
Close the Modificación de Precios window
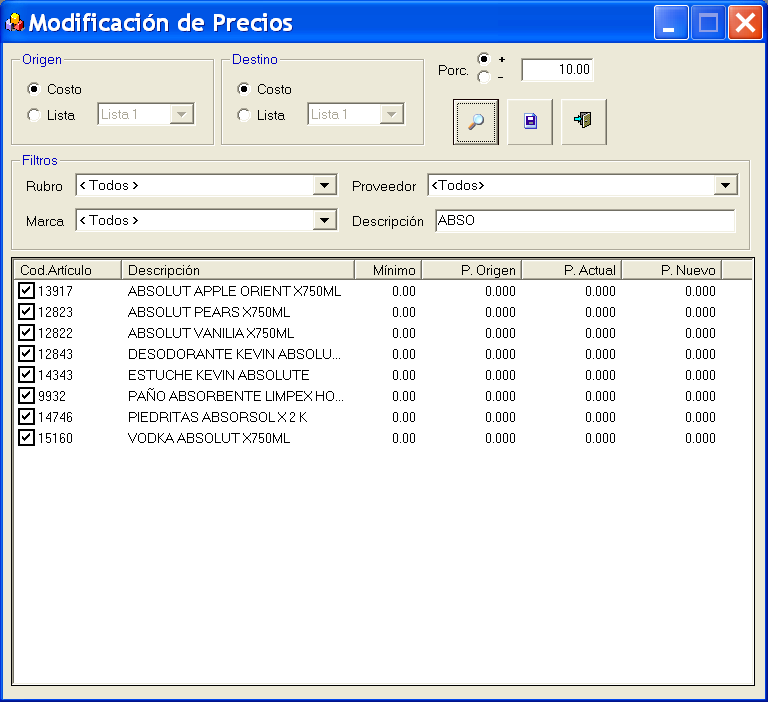745,22
